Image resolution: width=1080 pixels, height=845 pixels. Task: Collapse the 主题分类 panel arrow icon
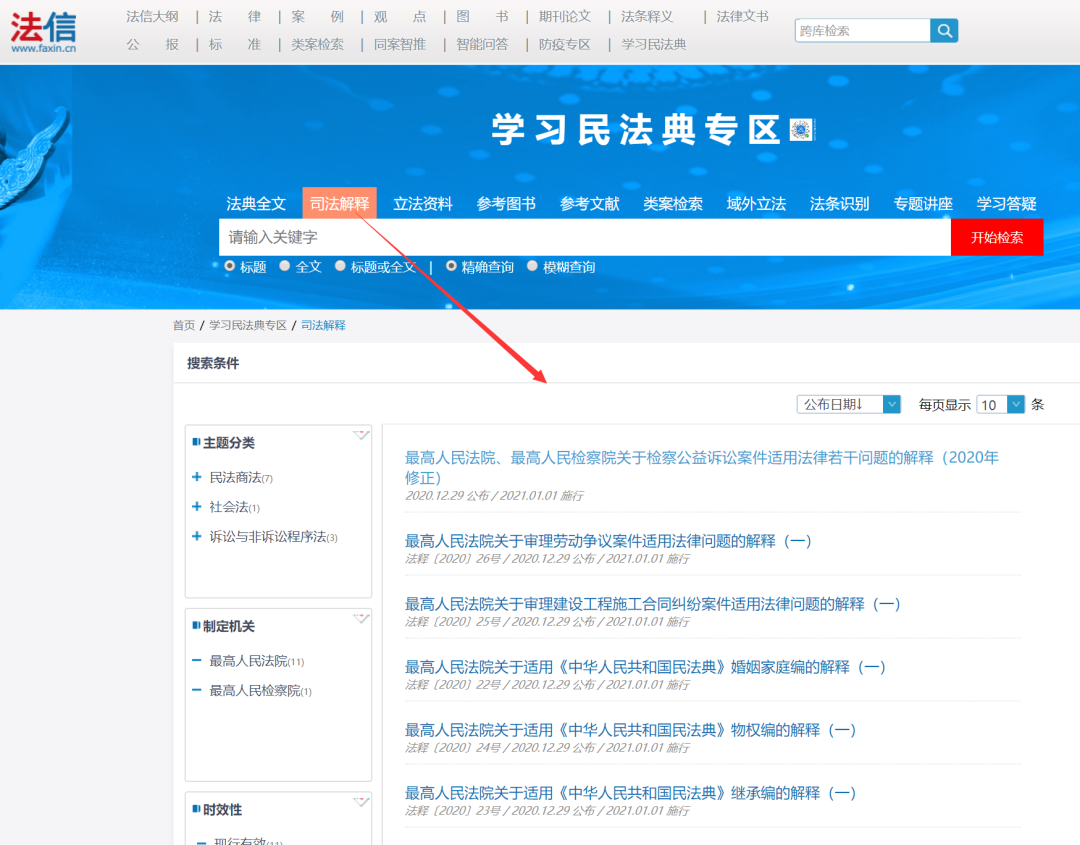[x=361, y=435]
